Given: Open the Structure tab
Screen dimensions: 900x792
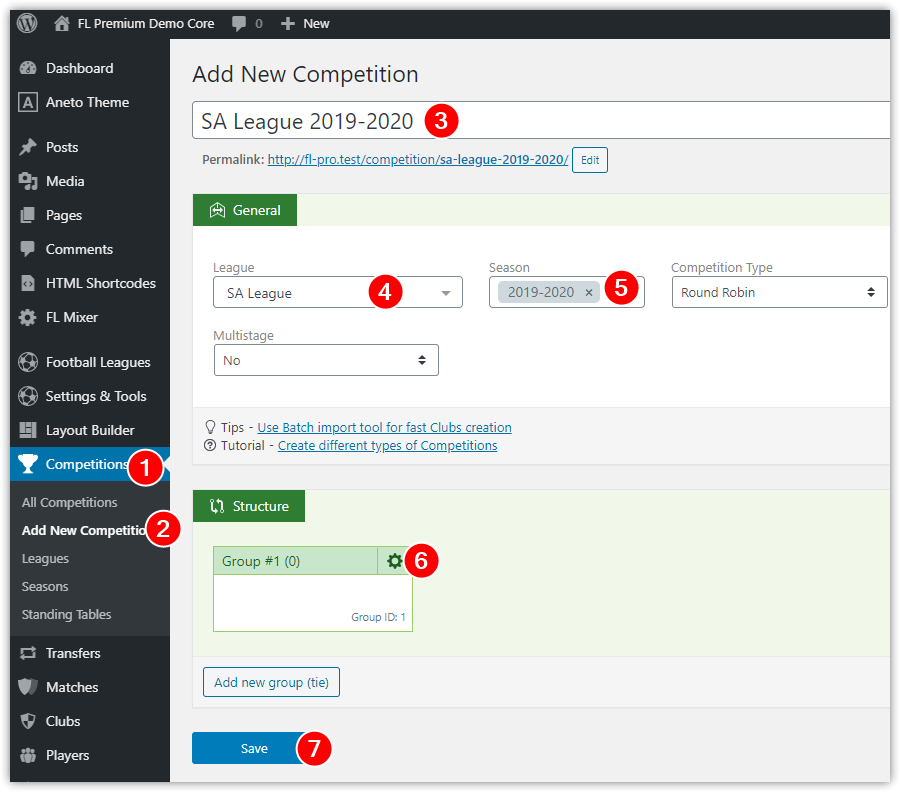Looking at the screenshot, I should (249, 506).
